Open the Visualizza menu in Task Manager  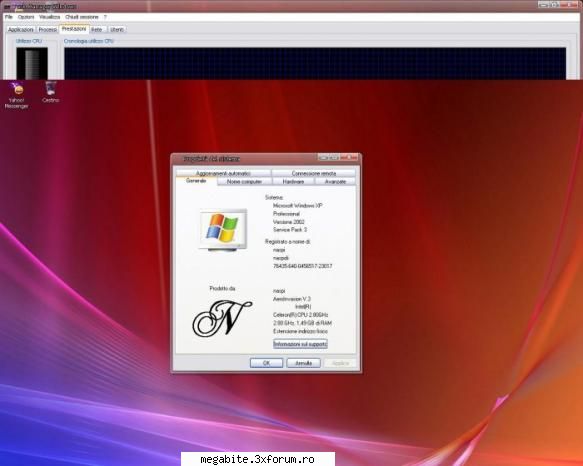click(49, 17)
